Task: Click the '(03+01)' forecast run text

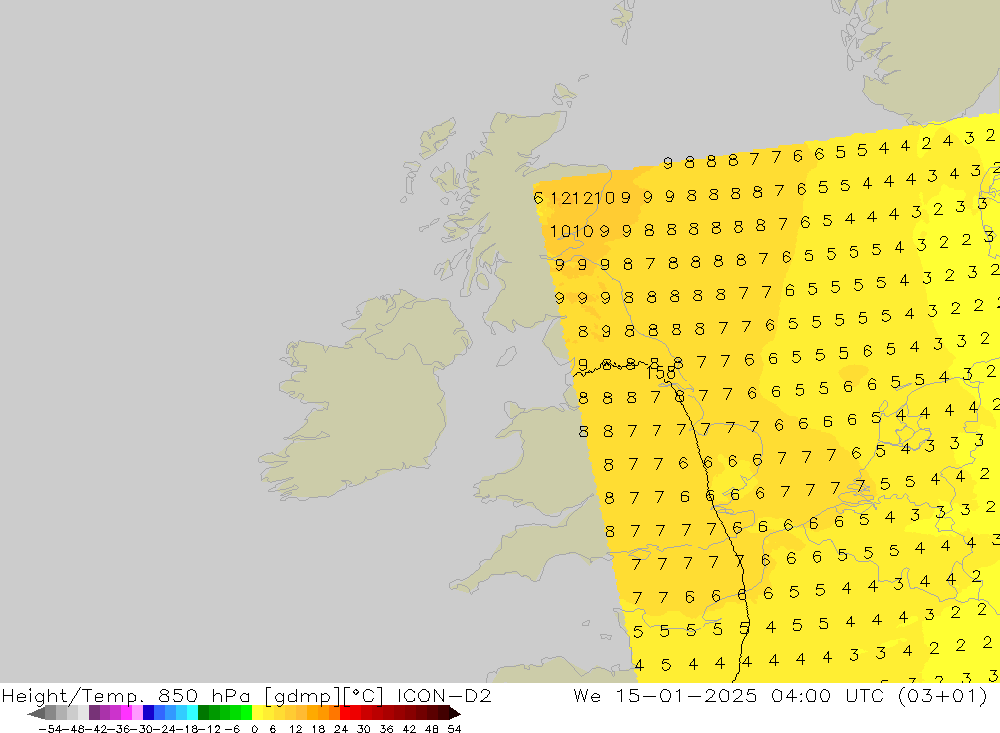Action: pos(943,695)
